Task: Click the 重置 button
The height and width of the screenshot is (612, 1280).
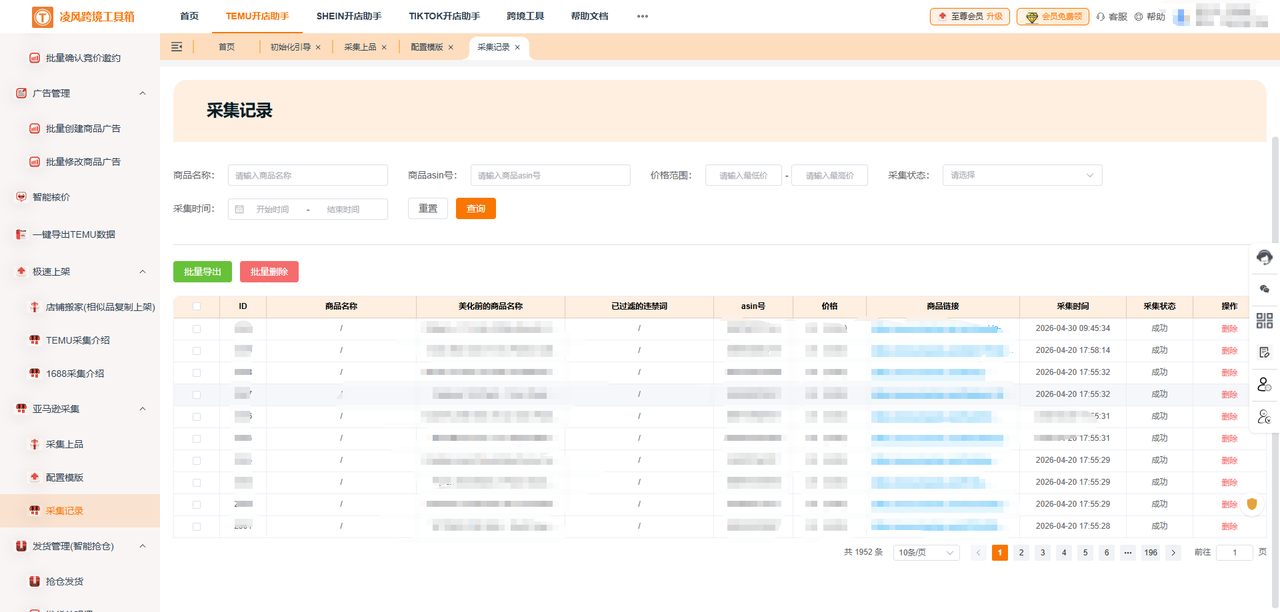Action: click(x=428, y=208)
